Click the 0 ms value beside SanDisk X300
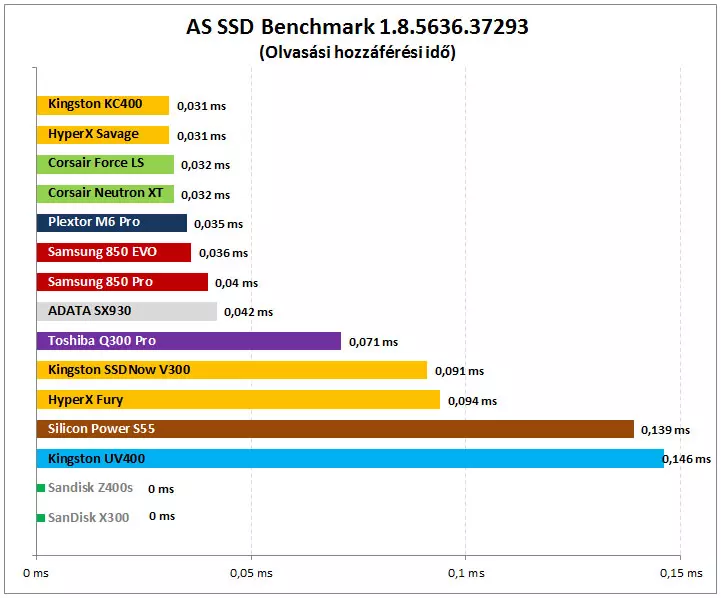Viewport: 721px width, 598px height. click(x=162, y=516)
